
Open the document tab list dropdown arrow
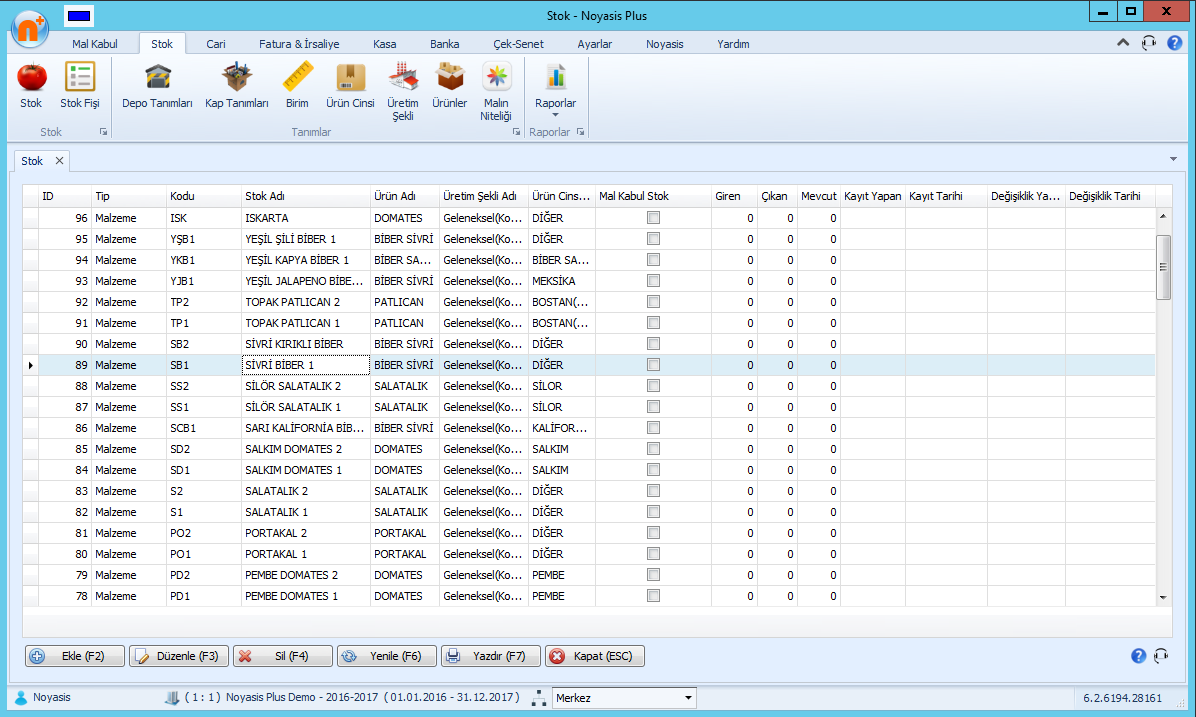(1173, 159)
